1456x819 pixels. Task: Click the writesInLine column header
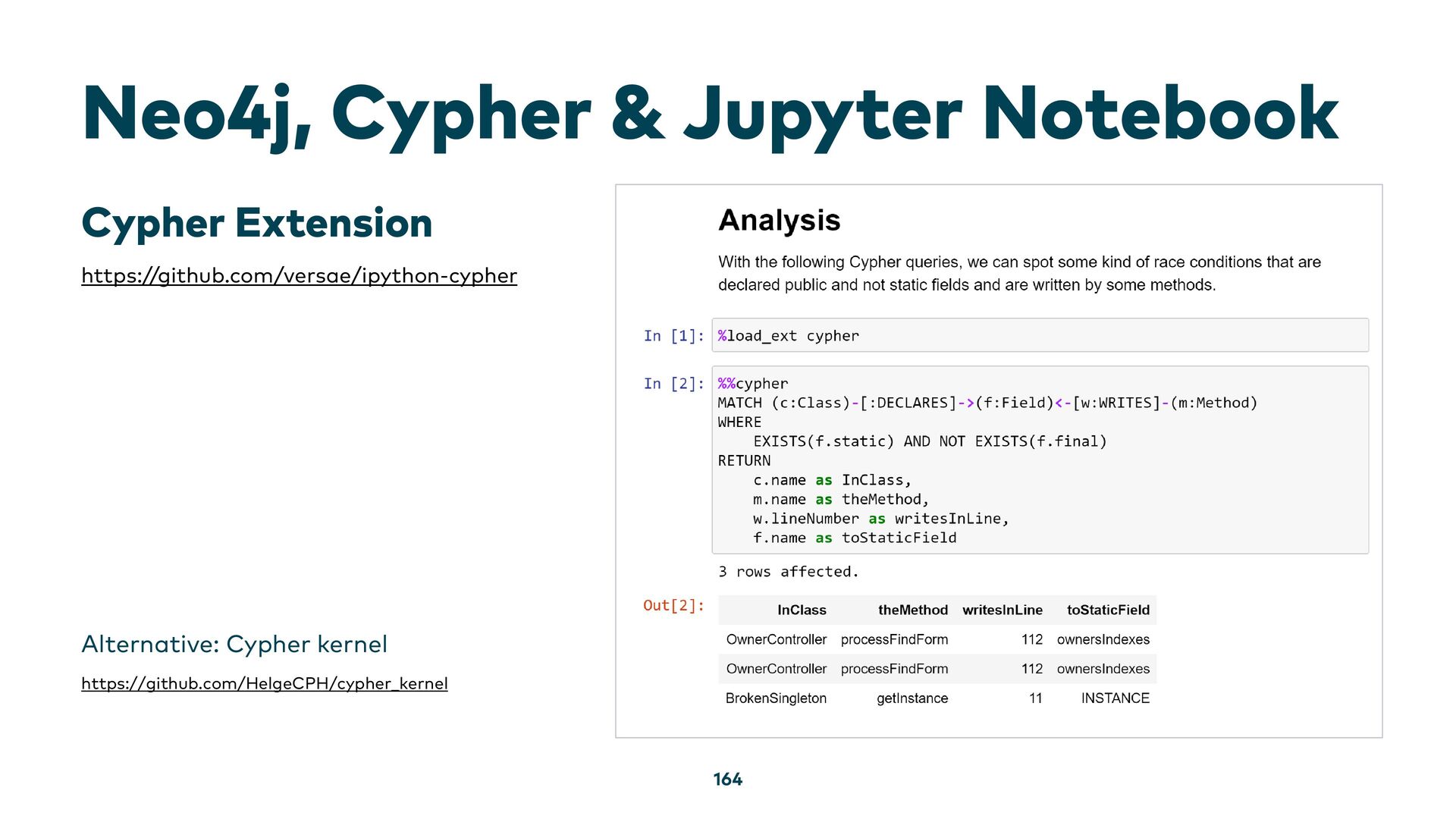(1002, 610)
